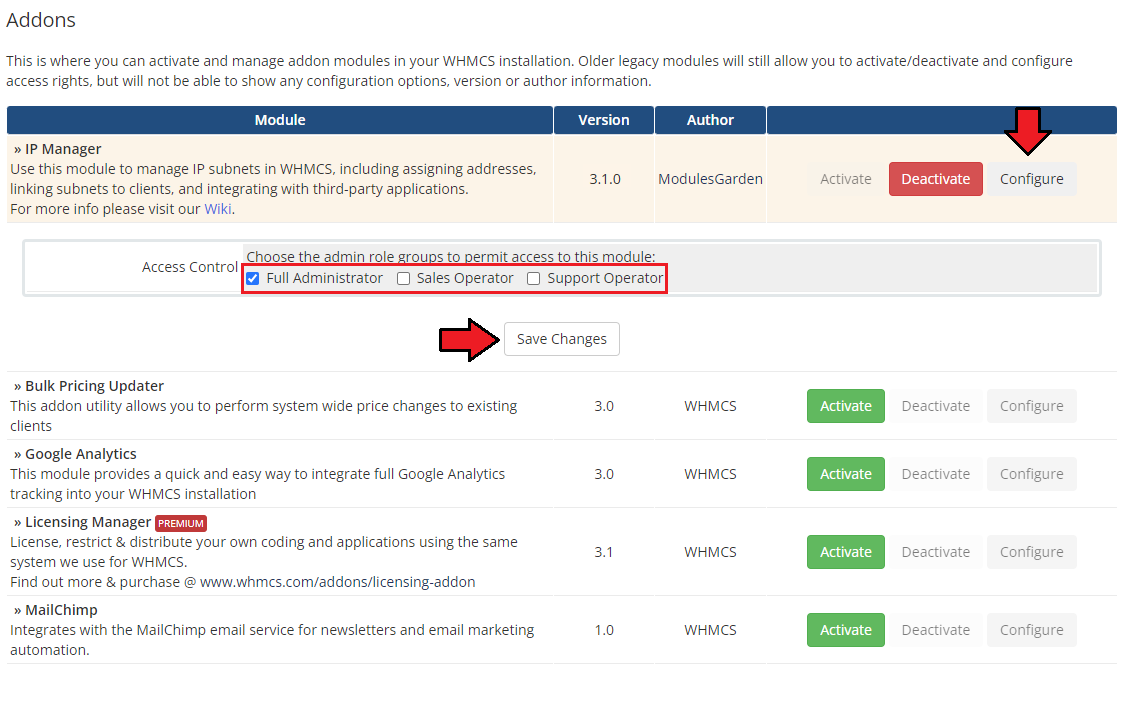Click version 1.0 of MailChimp

(x=603, y=630)
